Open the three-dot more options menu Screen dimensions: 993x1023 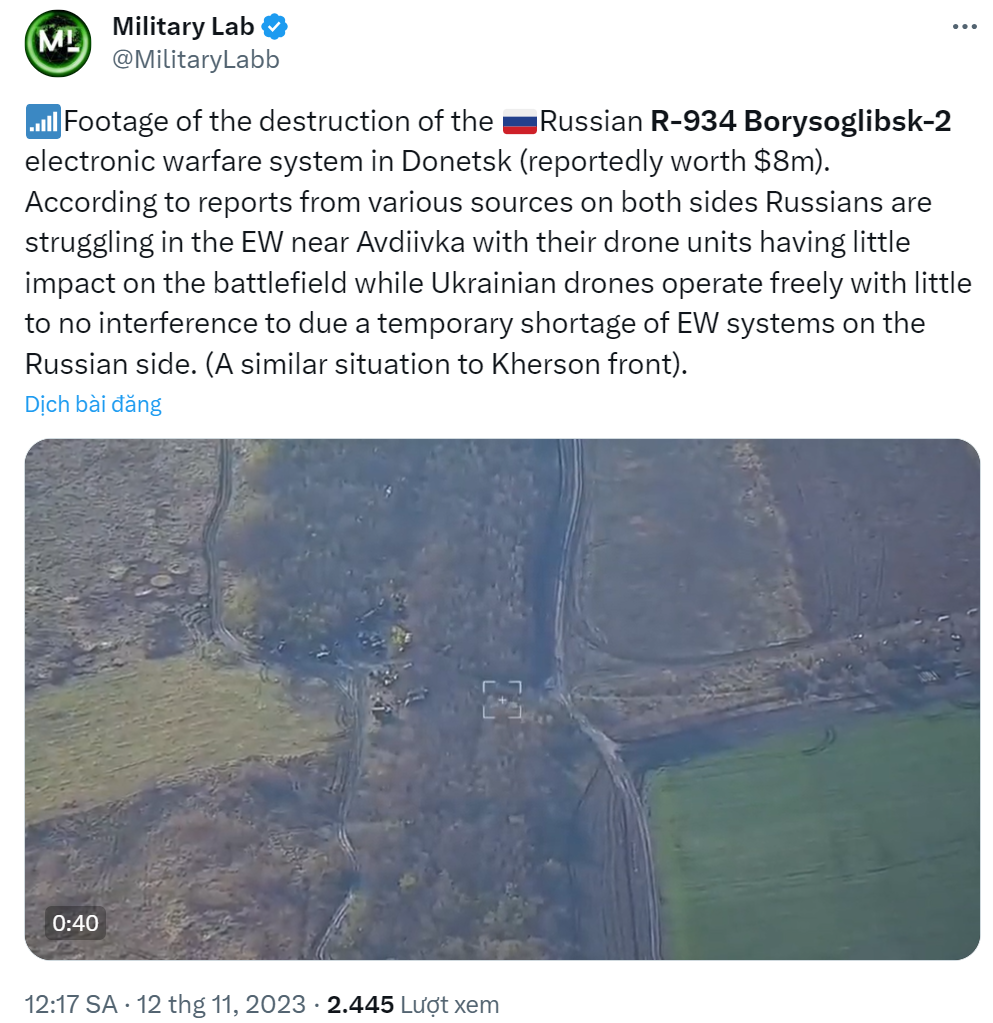click(x=964, y=27)
